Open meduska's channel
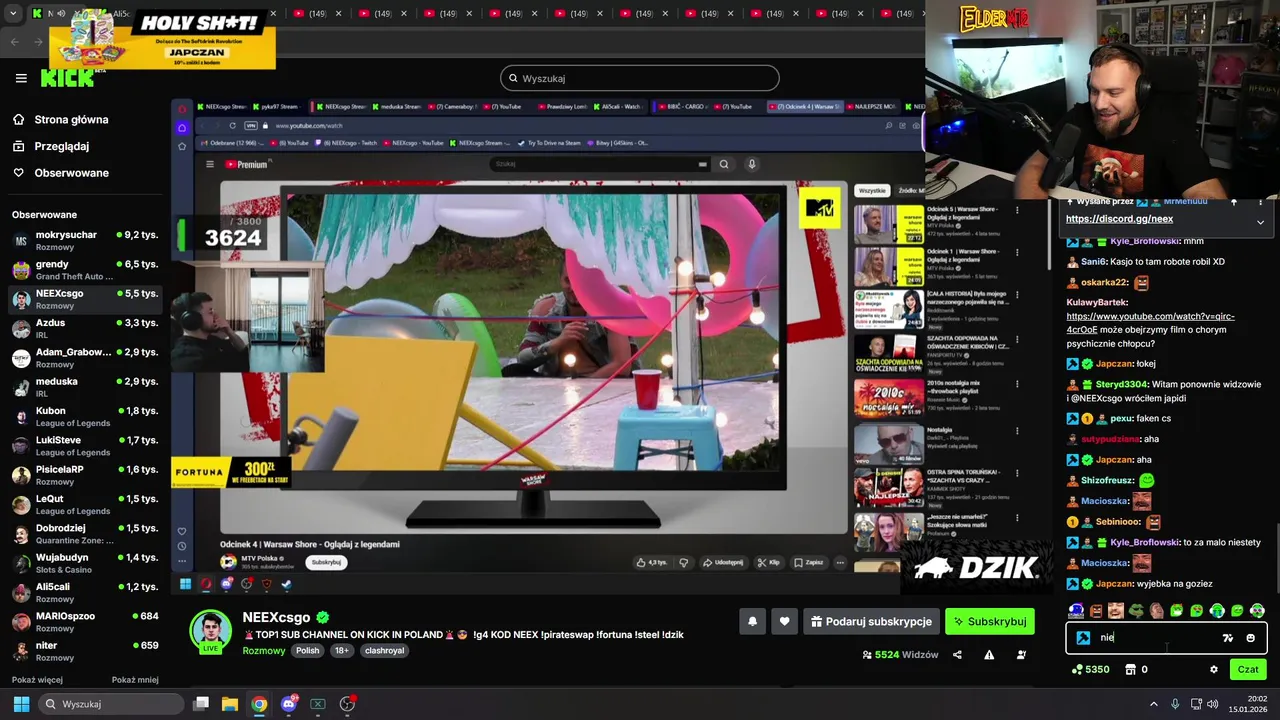This screenshot has width=1280, height=720. click(85, 386)
